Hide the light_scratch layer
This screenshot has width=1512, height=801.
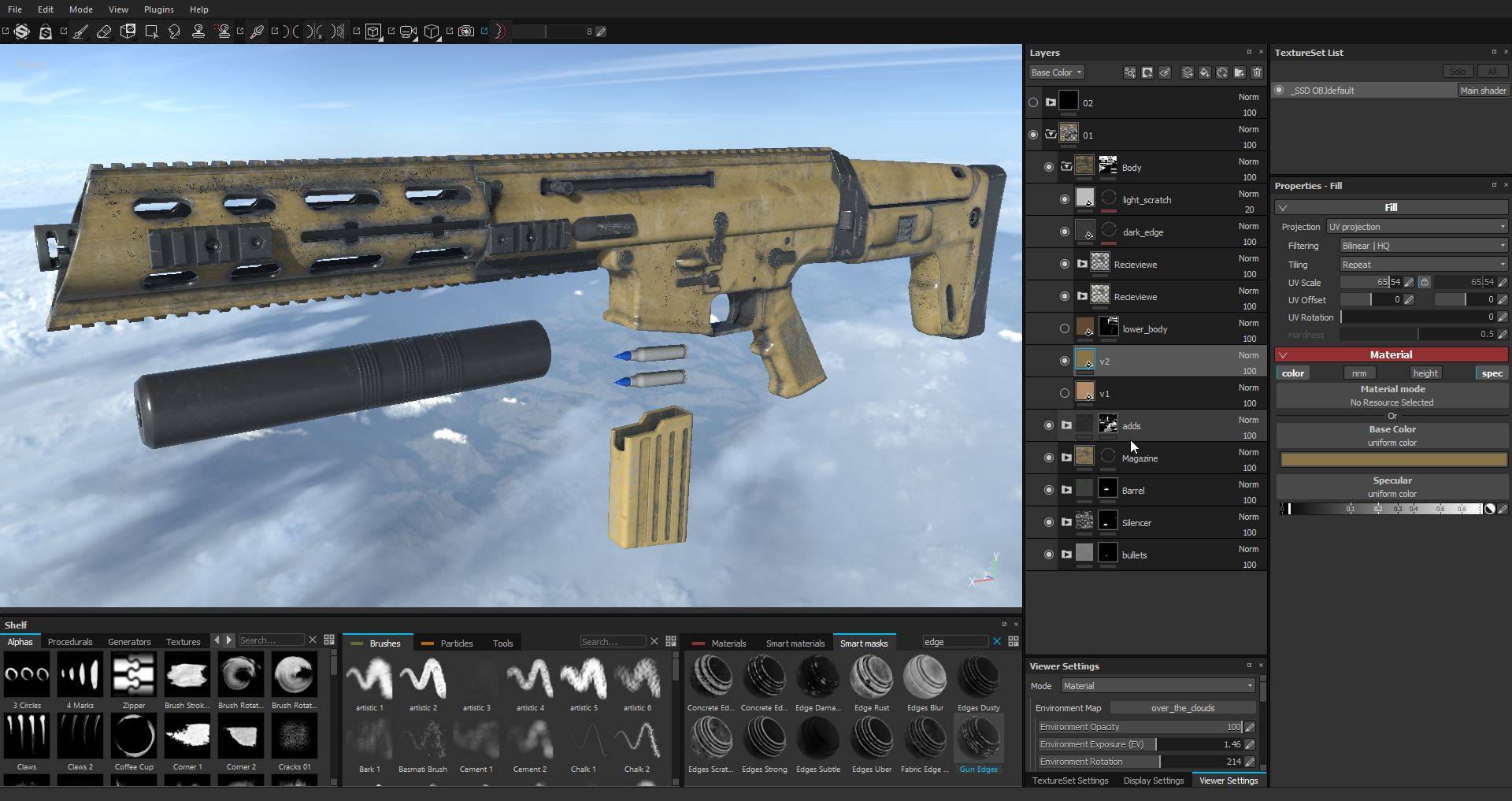(1065, 199)
